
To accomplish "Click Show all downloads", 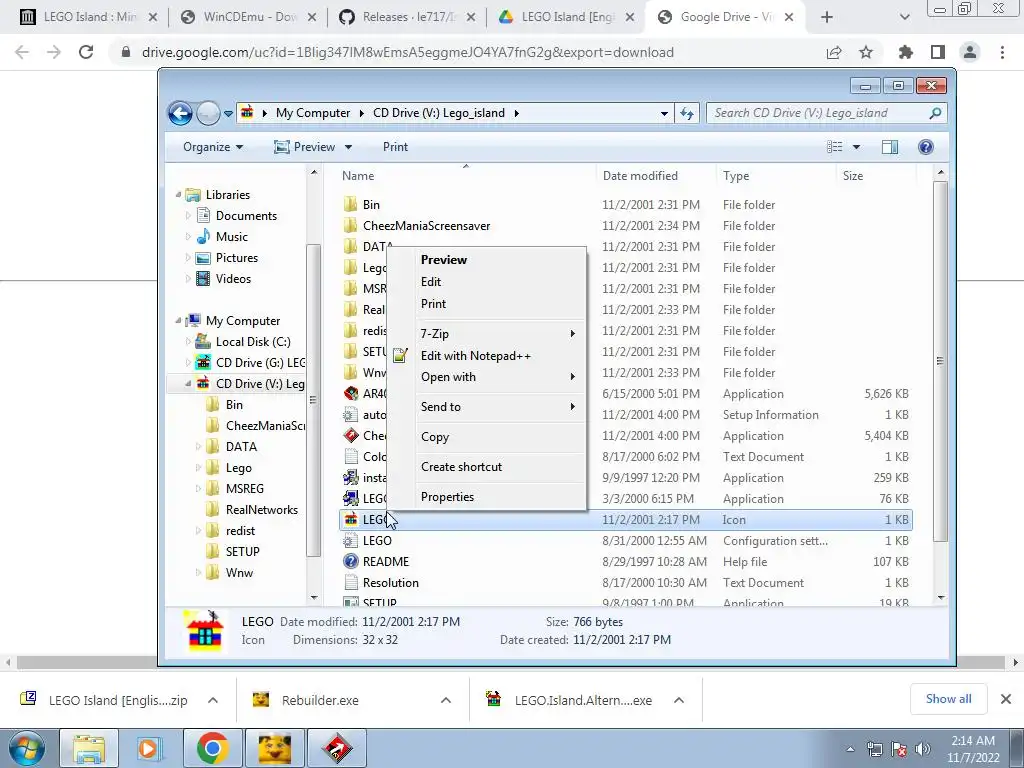I will (948, 699).
